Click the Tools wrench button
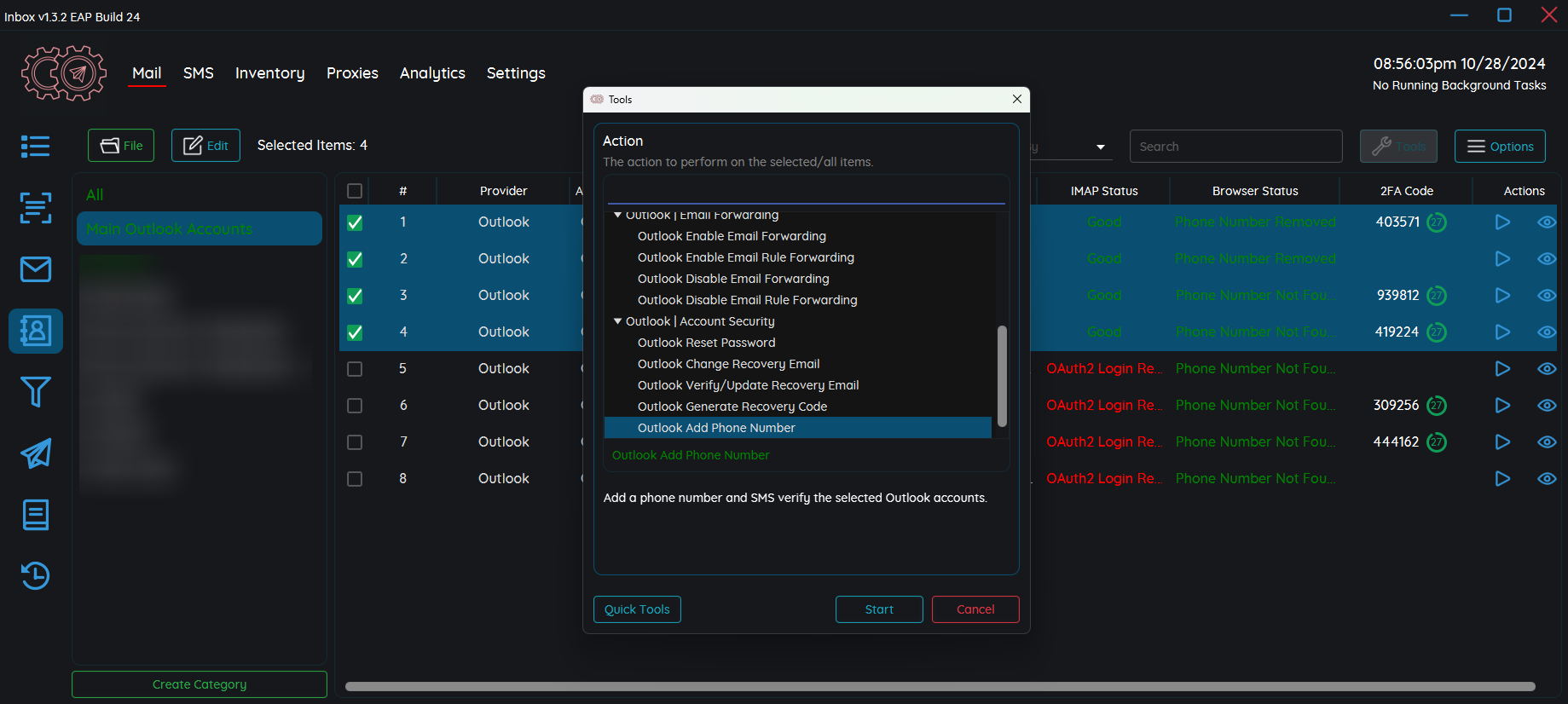The height and width of the screenshot is (704, 1568). click(x=1398, y=147)
